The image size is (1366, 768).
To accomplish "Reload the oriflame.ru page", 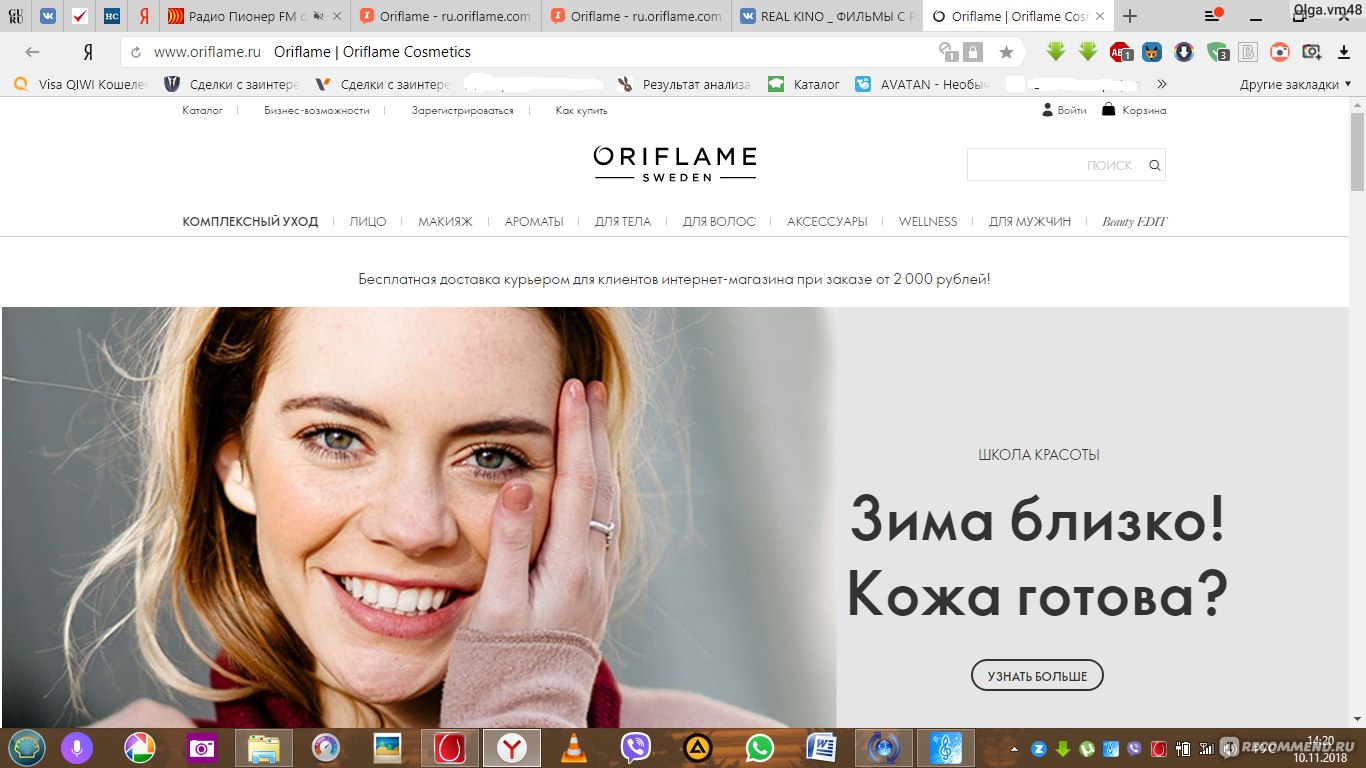I will pos(136,52).
